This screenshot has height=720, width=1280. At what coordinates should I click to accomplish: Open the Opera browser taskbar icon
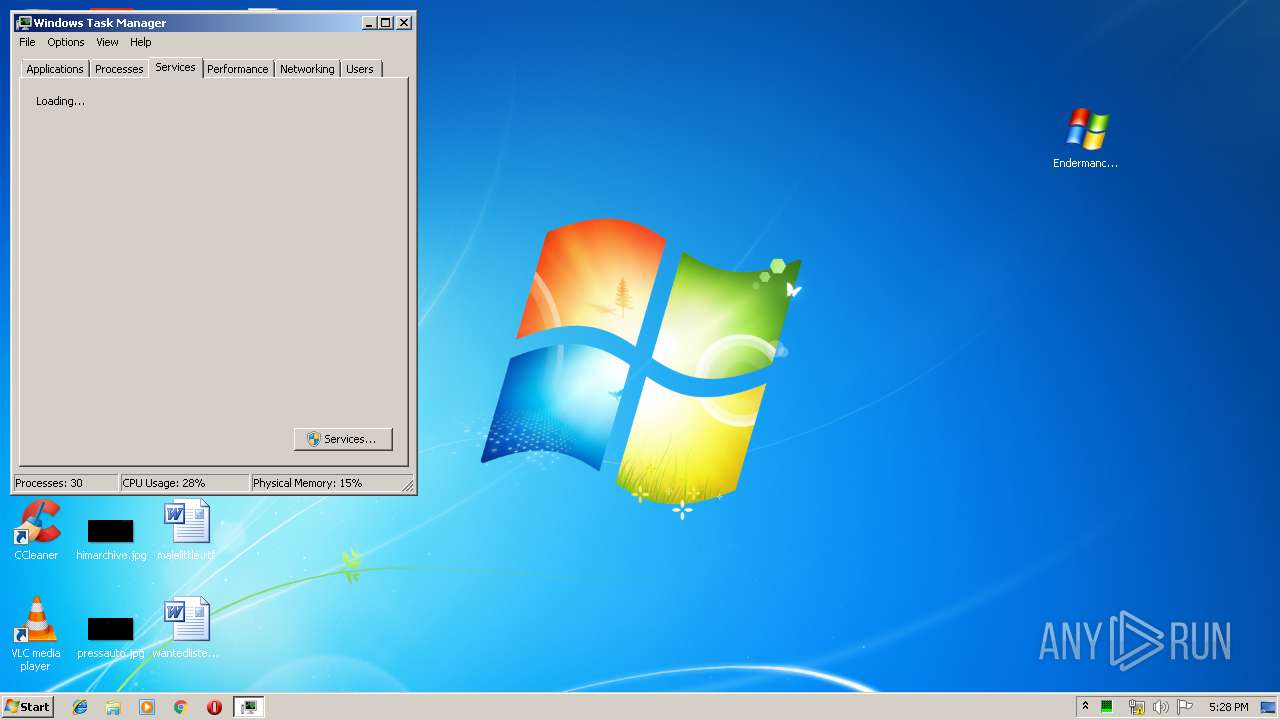pos(214,707)
